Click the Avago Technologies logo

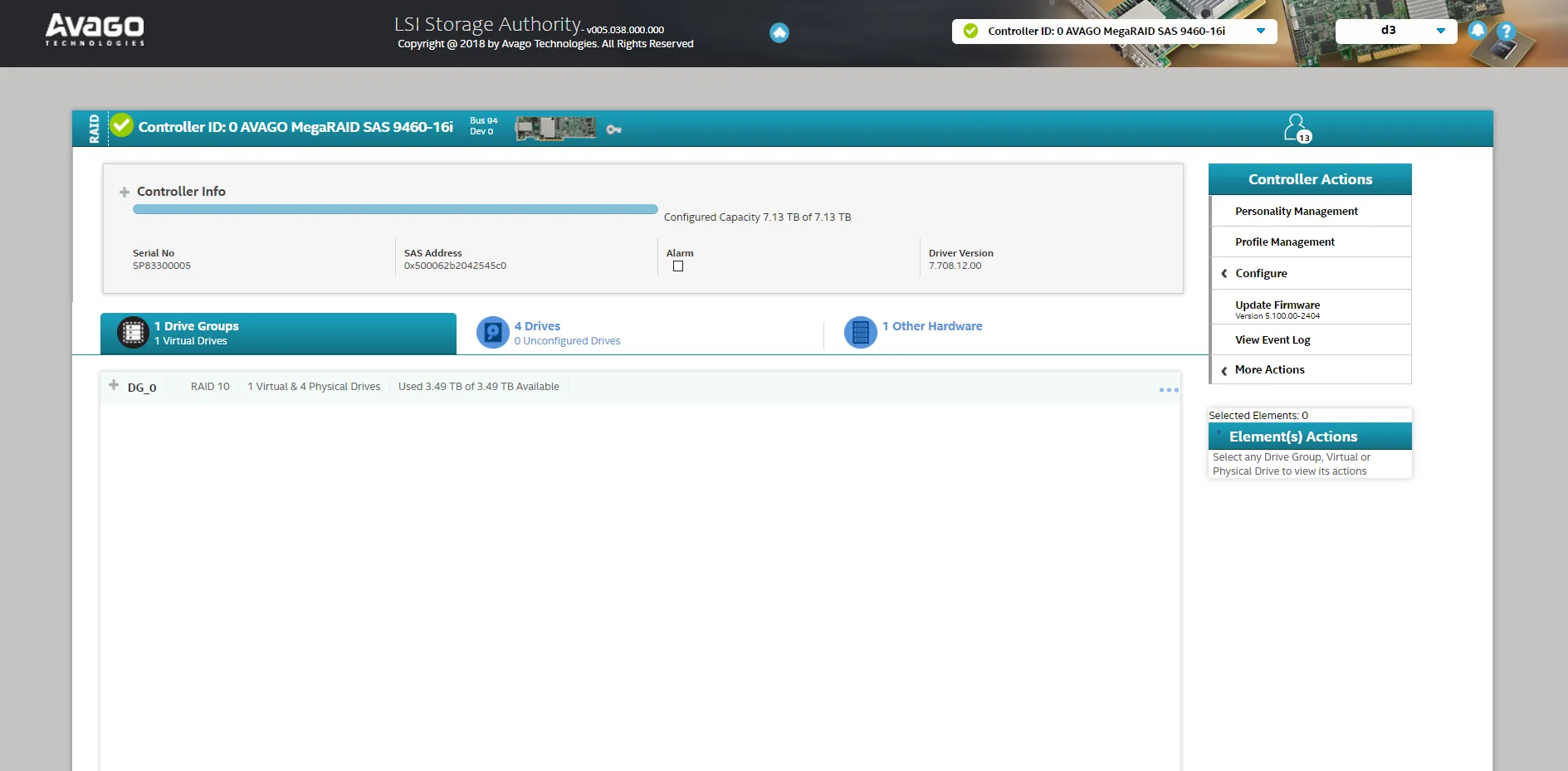pos(95,30)
